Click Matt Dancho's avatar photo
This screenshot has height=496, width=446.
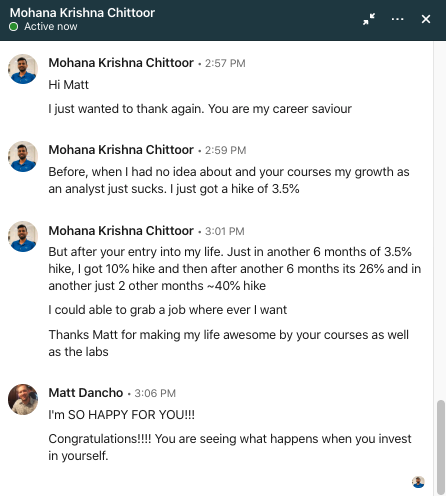pos(23,399)
